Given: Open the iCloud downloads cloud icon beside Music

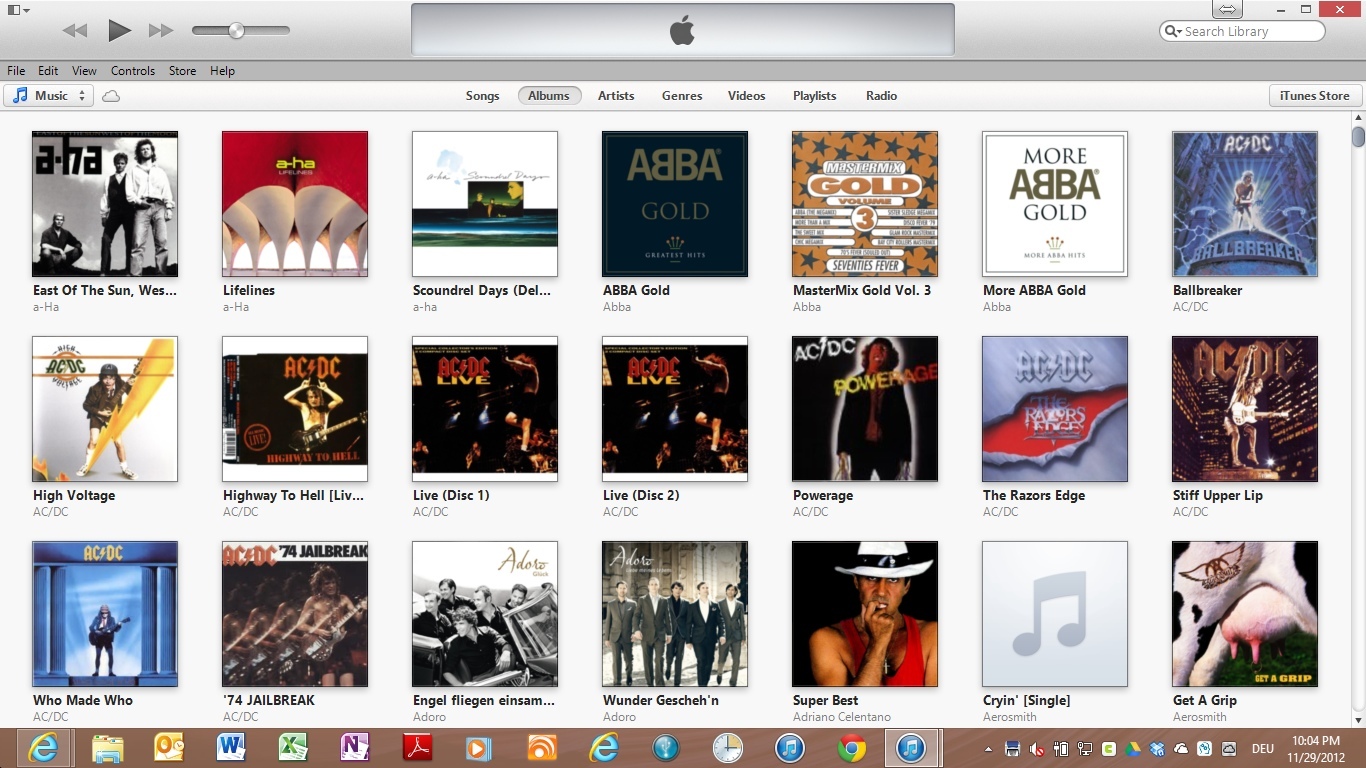Looking at the screenshot, I should click(111, 96).
